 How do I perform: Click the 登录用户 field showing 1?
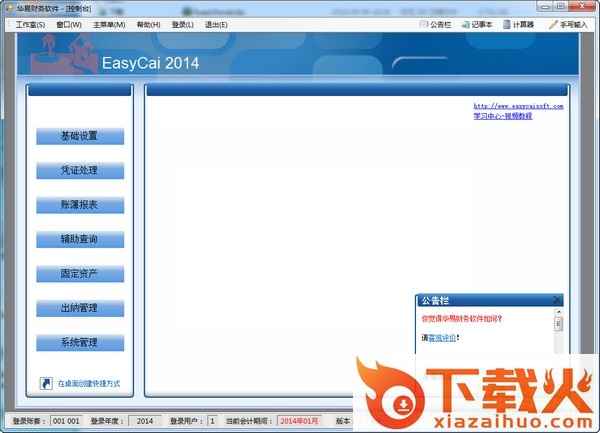click(x=212, y=421)
